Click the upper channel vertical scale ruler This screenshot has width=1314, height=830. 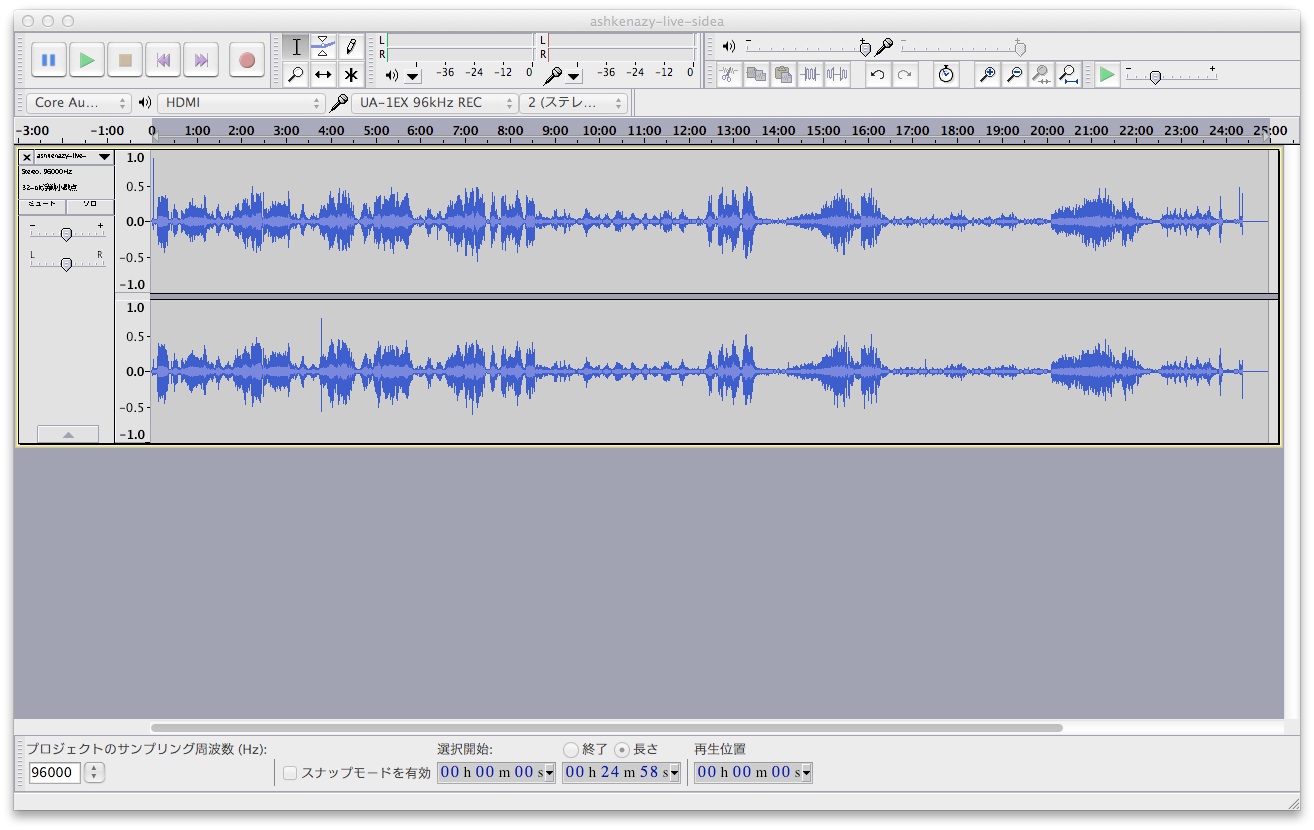pos(133,221)
